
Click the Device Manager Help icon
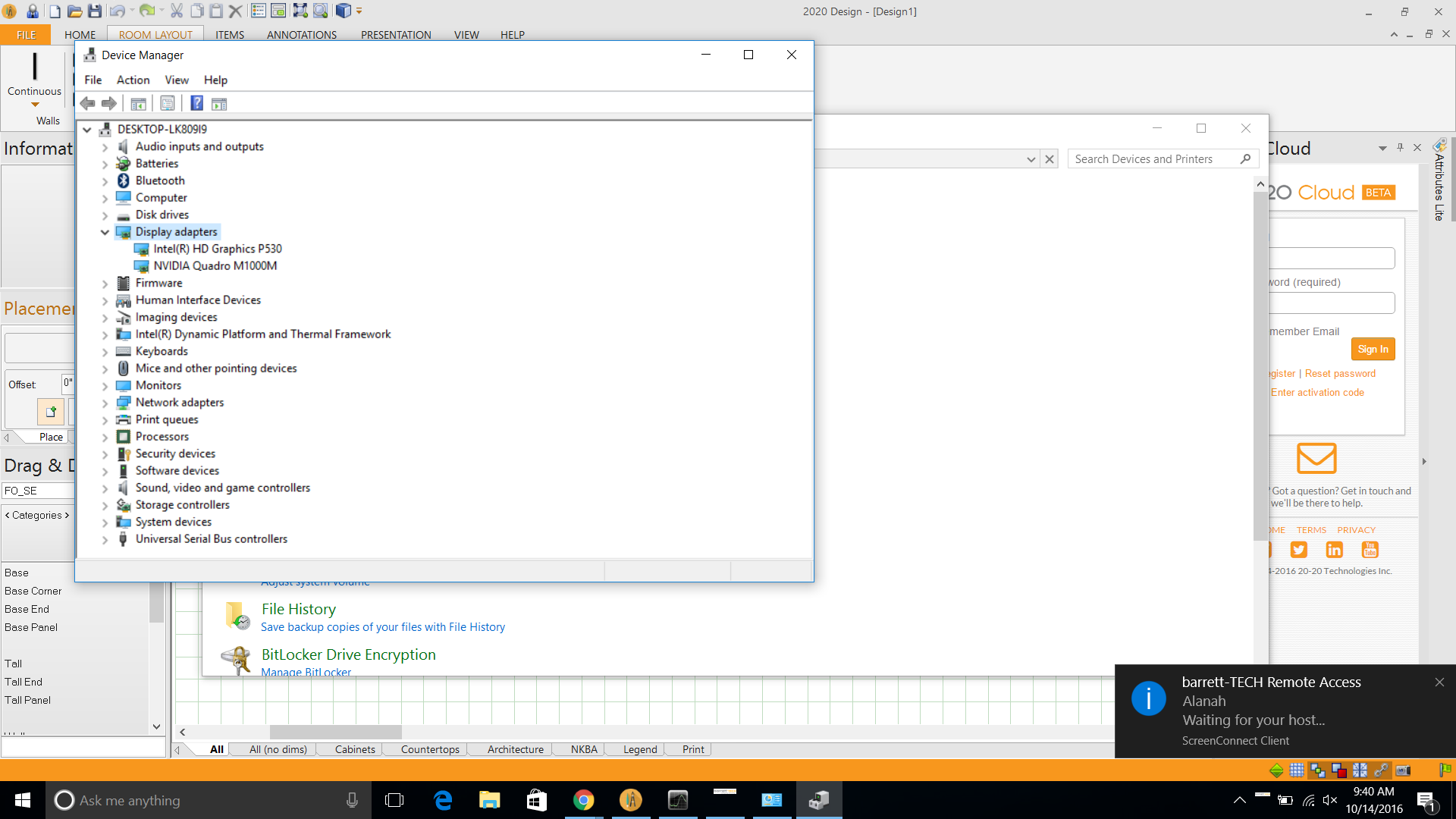coord(196,103)
